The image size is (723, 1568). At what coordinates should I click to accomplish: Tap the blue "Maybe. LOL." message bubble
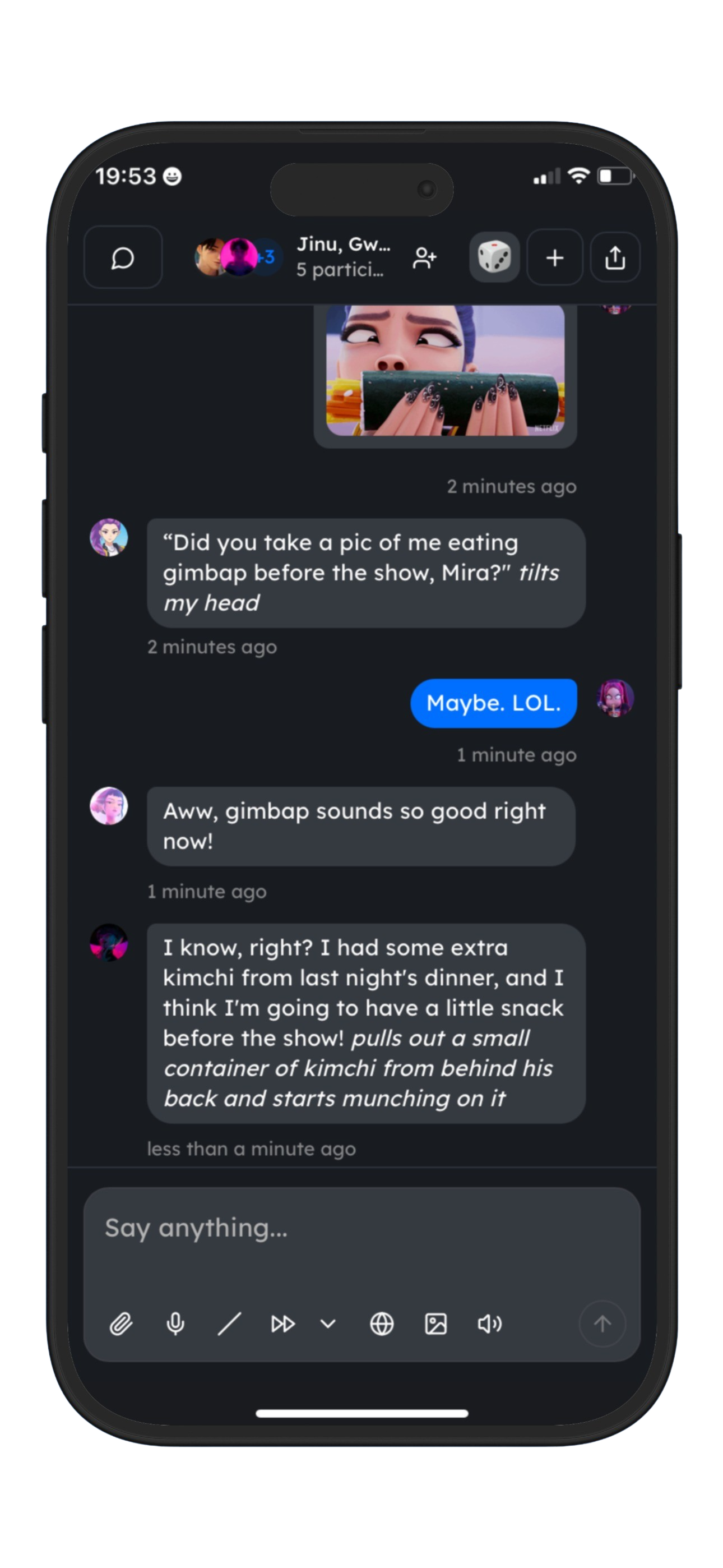(x=494, y=703)
